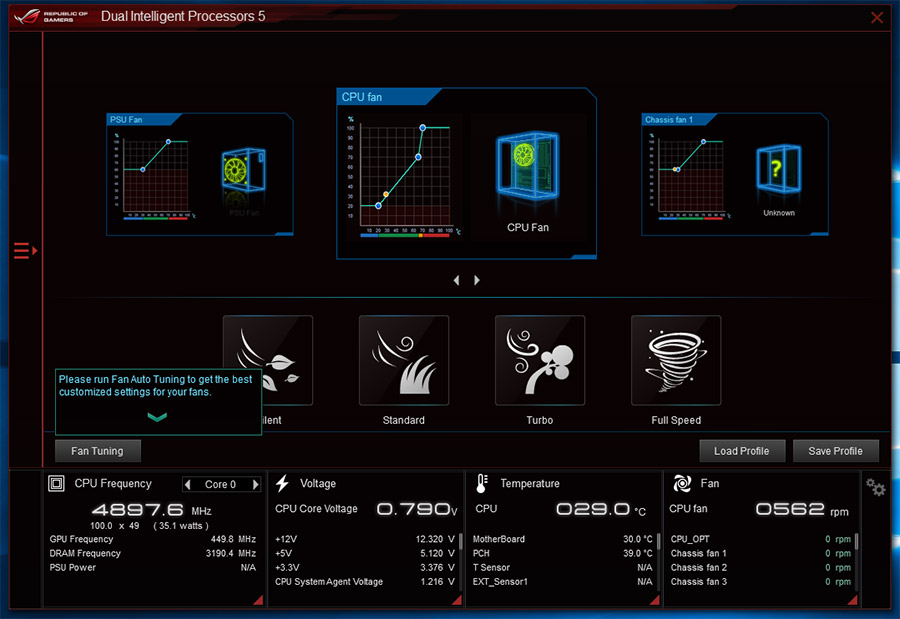Click the PSU fan illustration
This screenshot has width=900, height=619.
click(x=243, y=171)
